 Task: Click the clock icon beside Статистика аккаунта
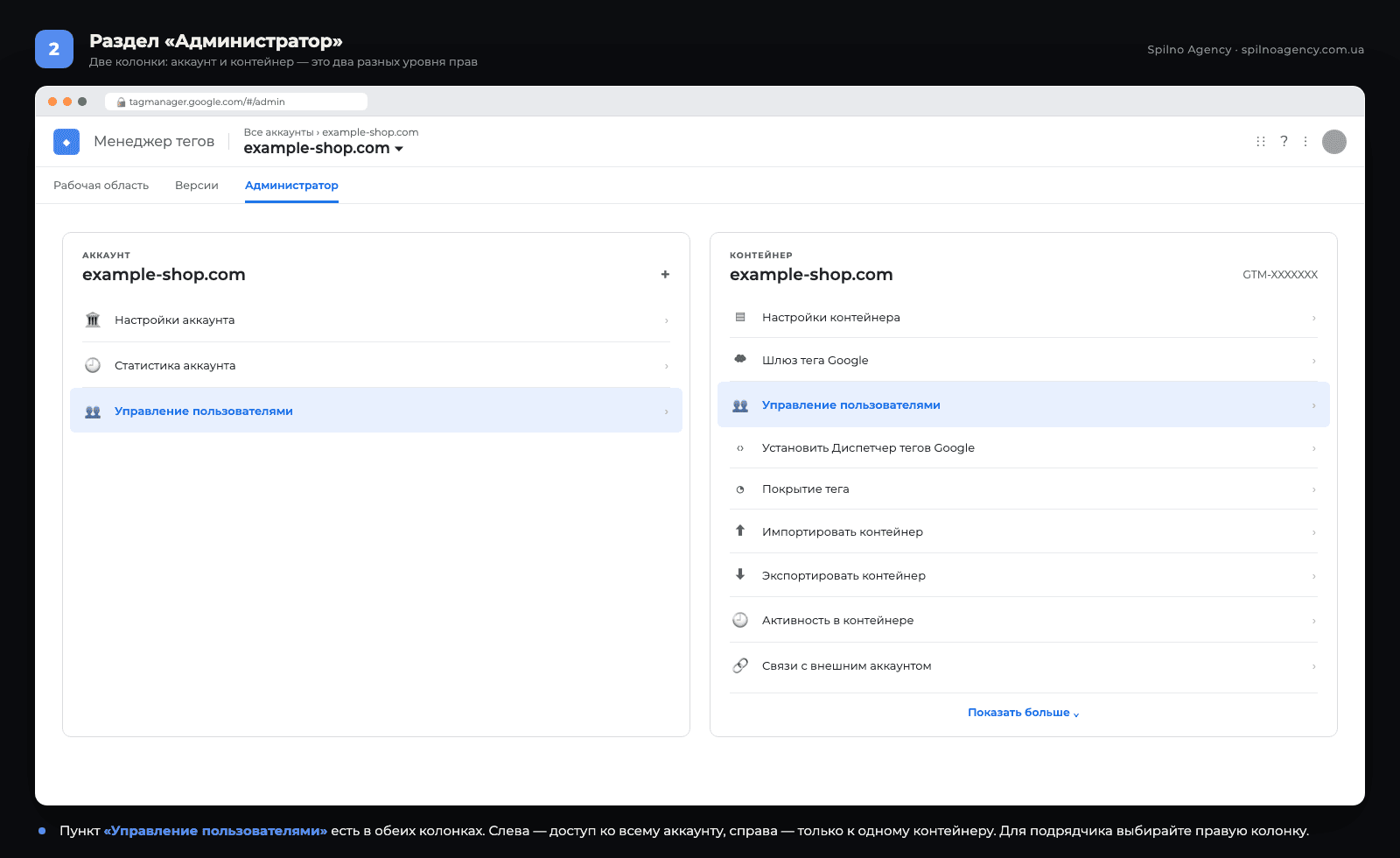[93, 365]
